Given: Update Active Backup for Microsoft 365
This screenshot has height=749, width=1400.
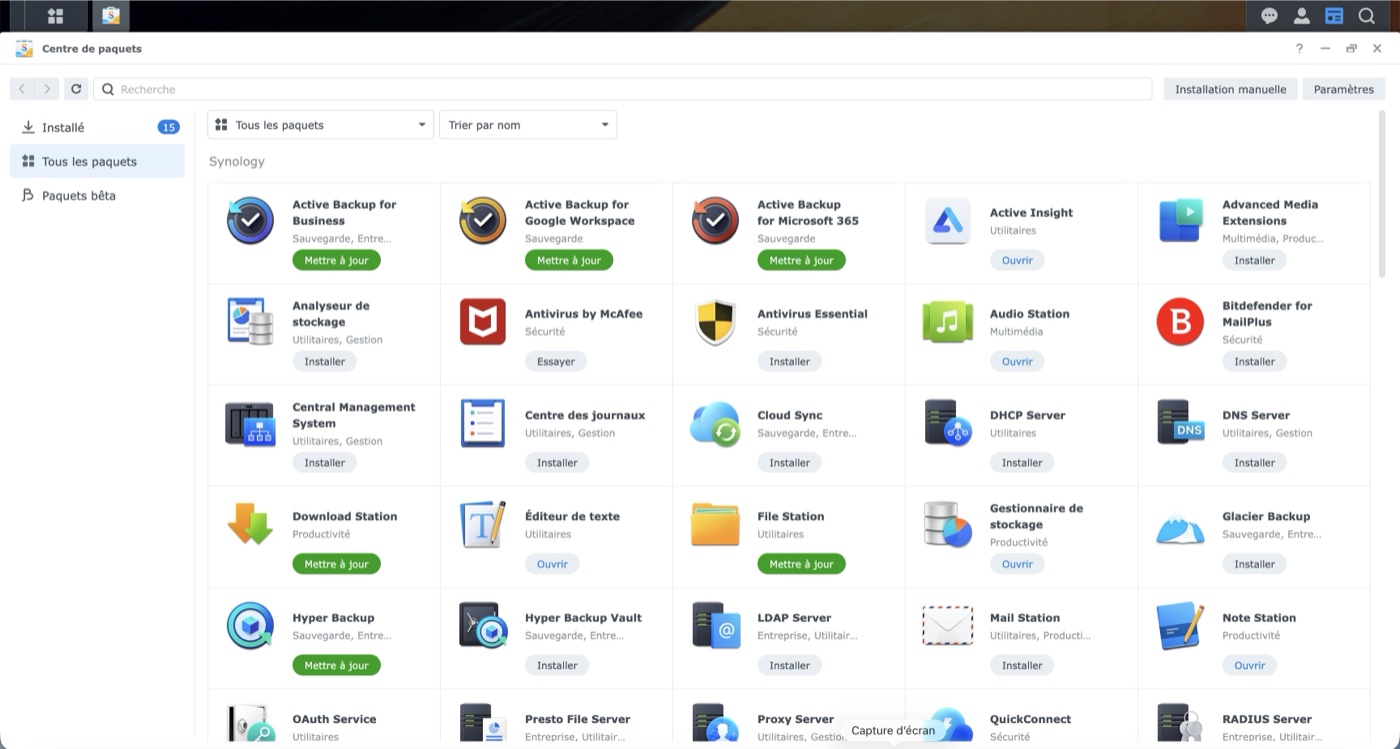Looking at the screenshot, I should point(801,260).
